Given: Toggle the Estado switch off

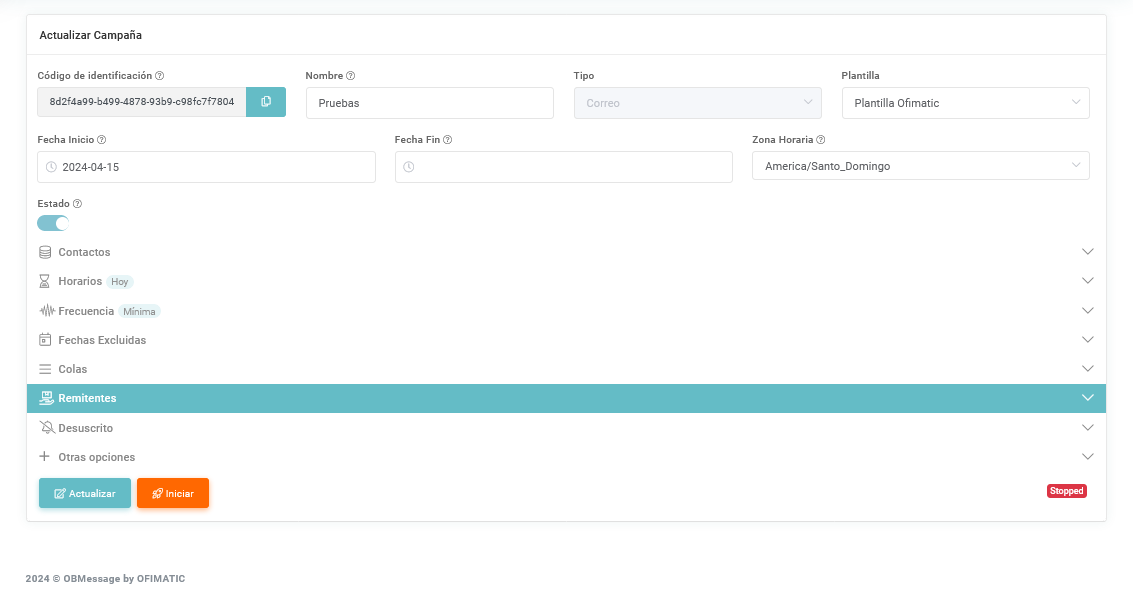Looking at the screenshot, I should click(x=53, y=223).
